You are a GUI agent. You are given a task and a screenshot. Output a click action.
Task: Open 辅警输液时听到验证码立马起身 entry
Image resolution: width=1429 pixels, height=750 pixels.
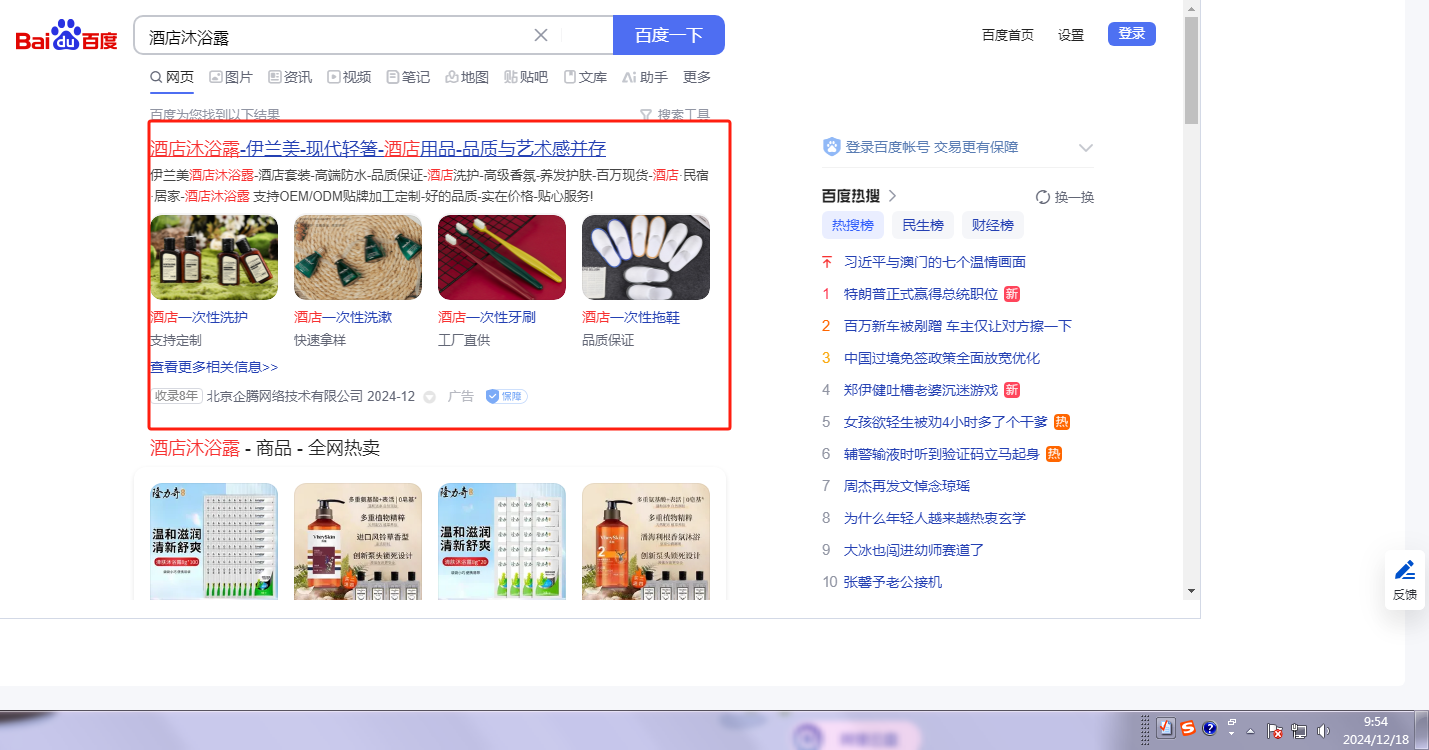(942, 454)
